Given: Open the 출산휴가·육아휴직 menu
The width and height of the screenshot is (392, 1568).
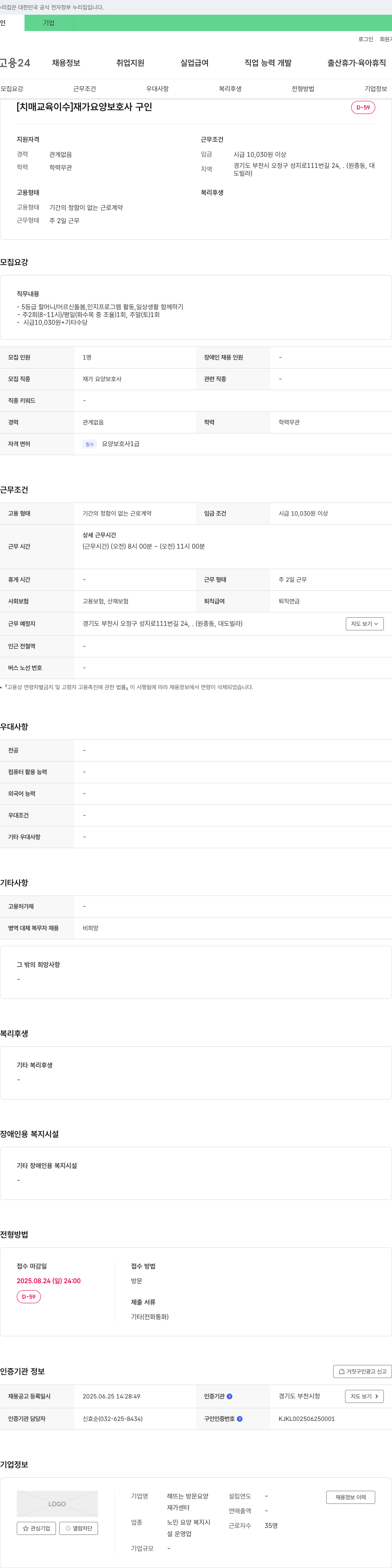Looking at the screenshot, I should [357, 63].
